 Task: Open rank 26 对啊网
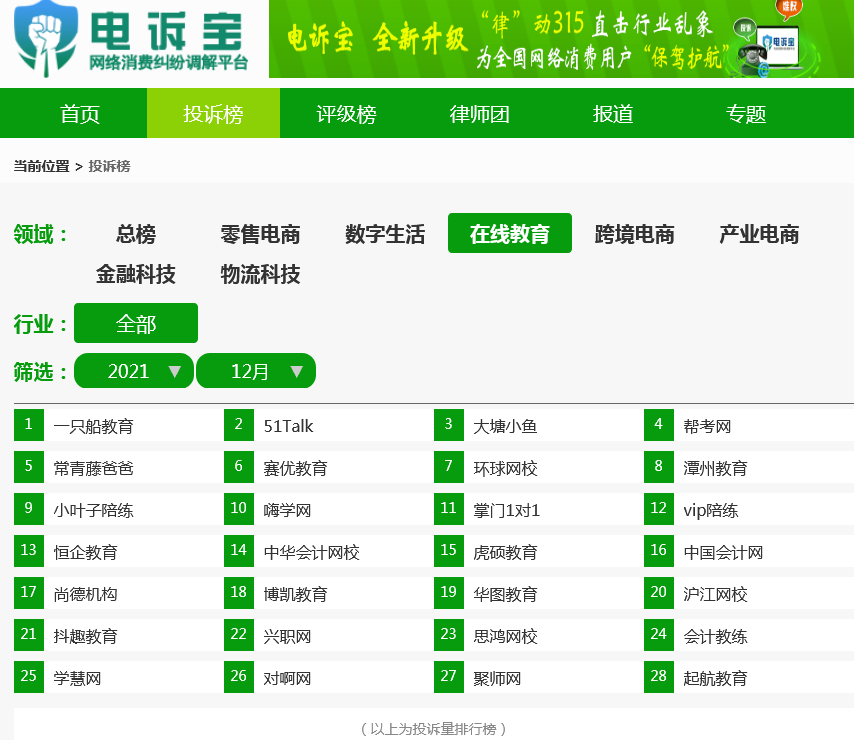click(288, 678)
